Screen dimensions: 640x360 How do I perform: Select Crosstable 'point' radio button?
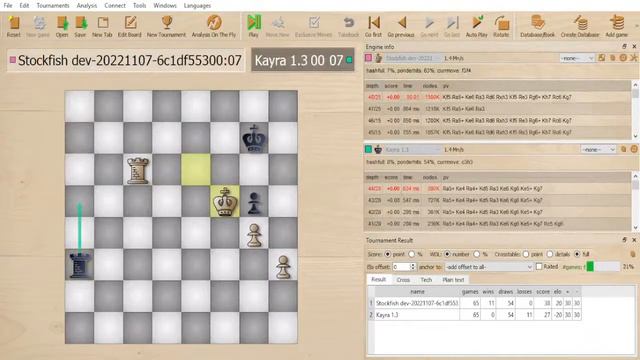click(526, 254)
